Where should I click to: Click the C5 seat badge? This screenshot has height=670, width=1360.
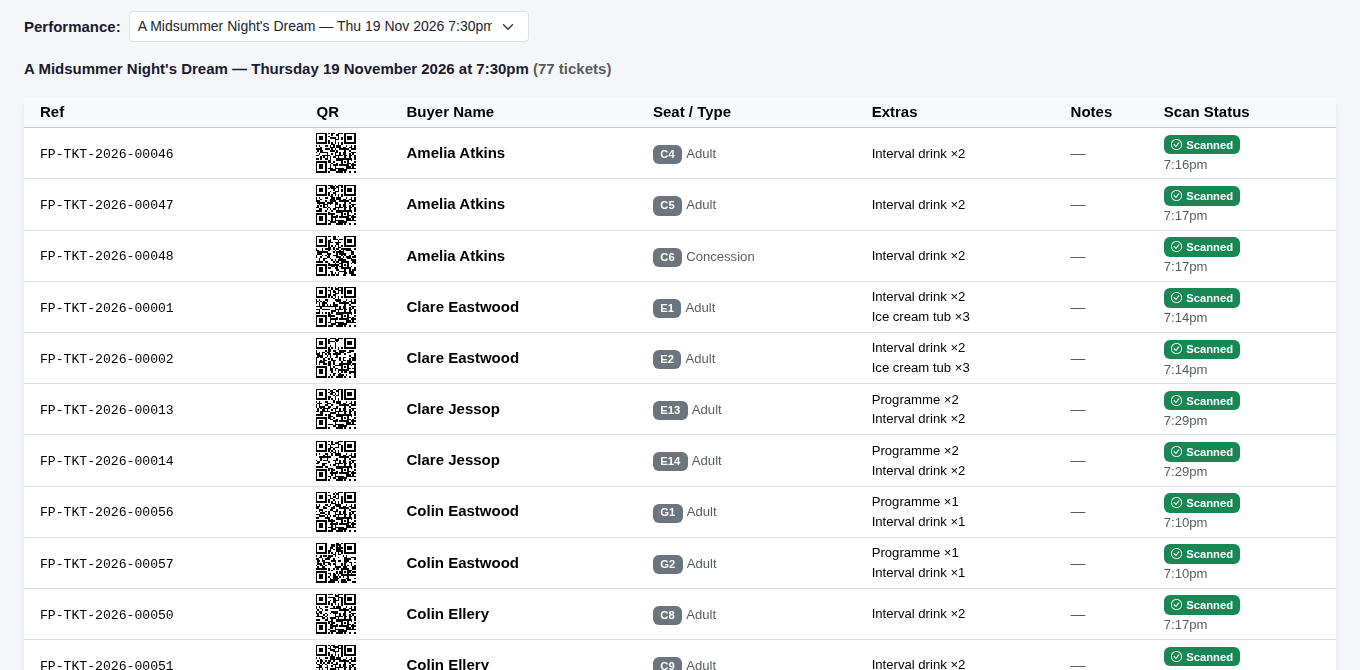[x=667, y=205]
